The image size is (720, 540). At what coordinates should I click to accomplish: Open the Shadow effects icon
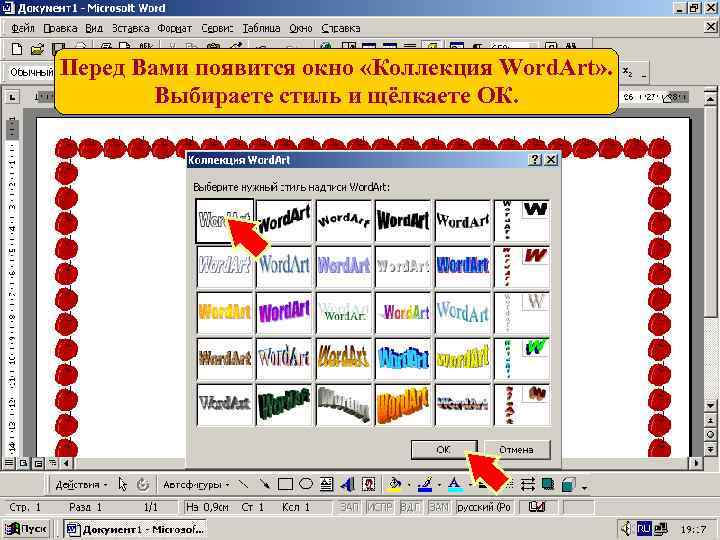click(x=548, y=484)
